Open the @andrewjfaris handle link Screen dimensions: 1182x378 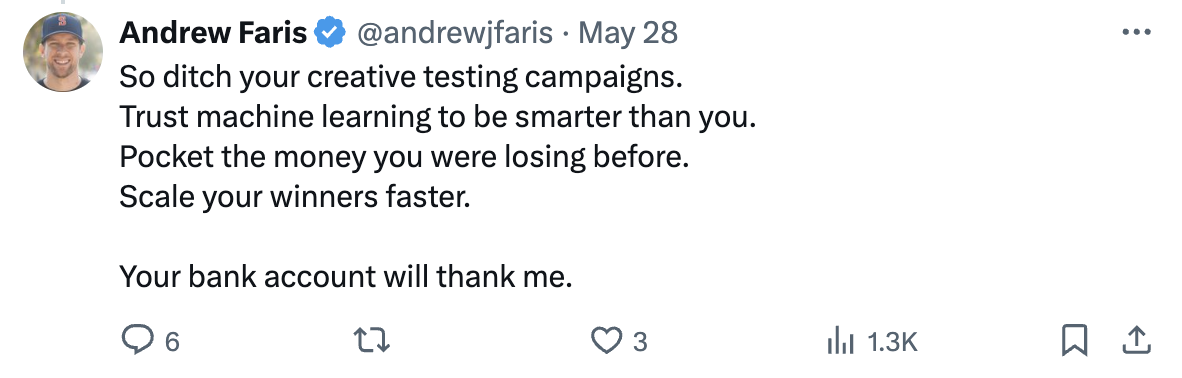pyautogui.click(x=454, y=34)
